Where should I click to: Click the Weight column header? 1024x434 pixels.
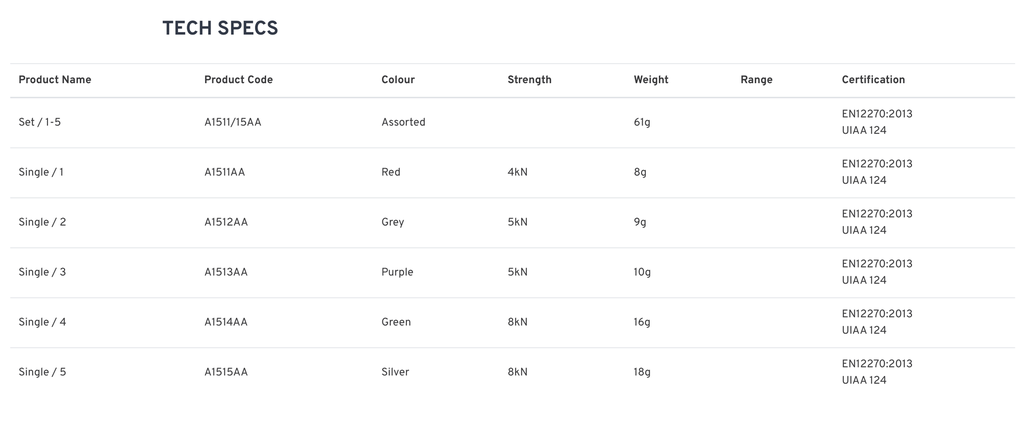click(651, 80)
